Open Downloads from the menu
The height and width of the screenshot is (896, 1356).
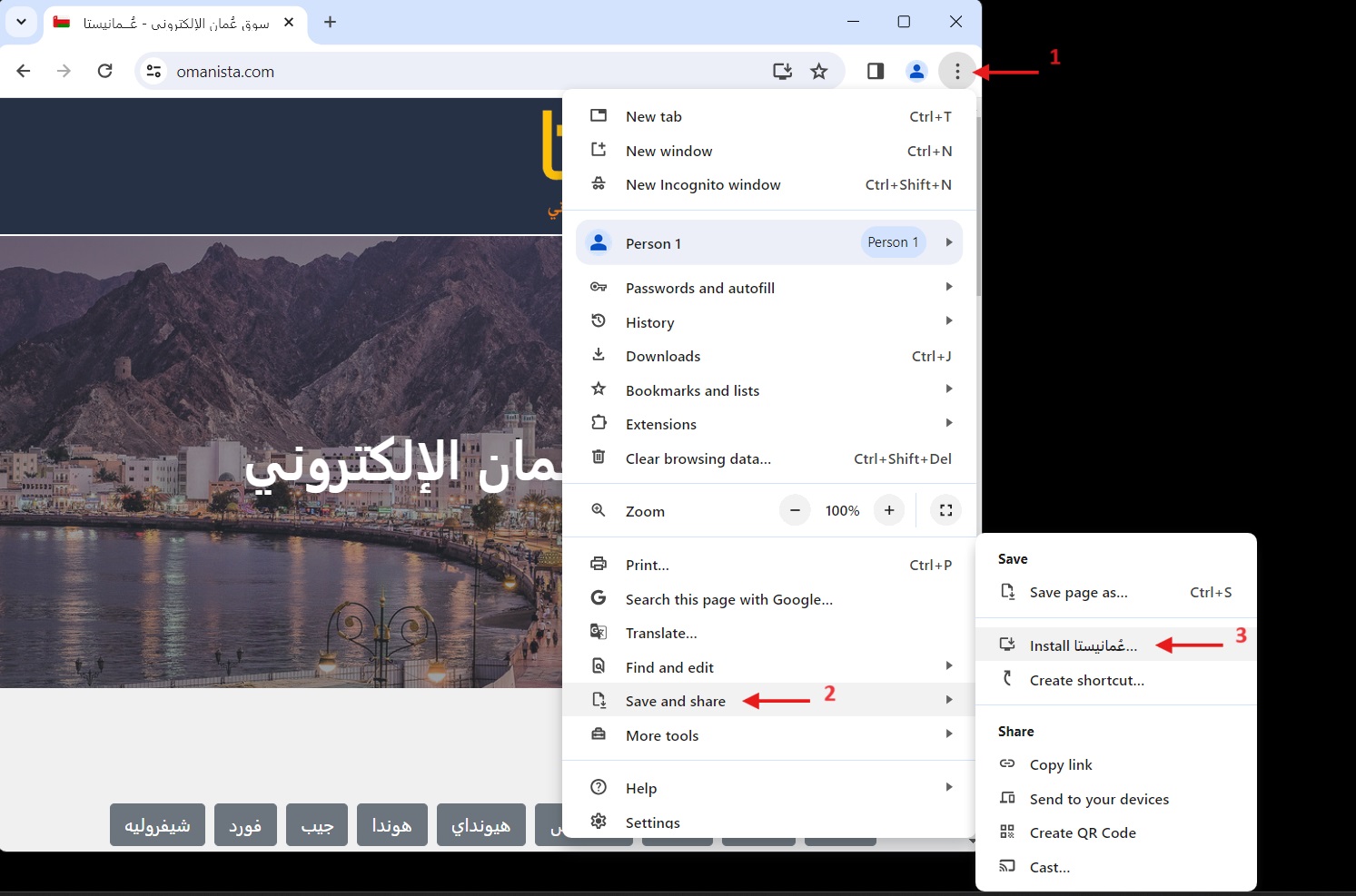tap(769, 356)
